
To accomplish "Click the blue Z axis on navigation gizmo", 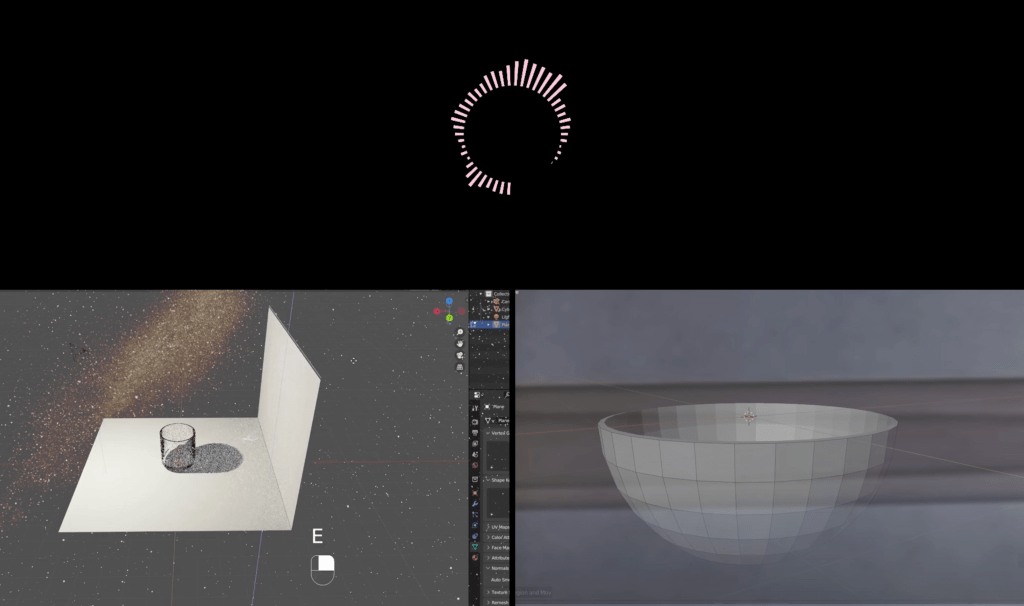I will click(448, 299).
